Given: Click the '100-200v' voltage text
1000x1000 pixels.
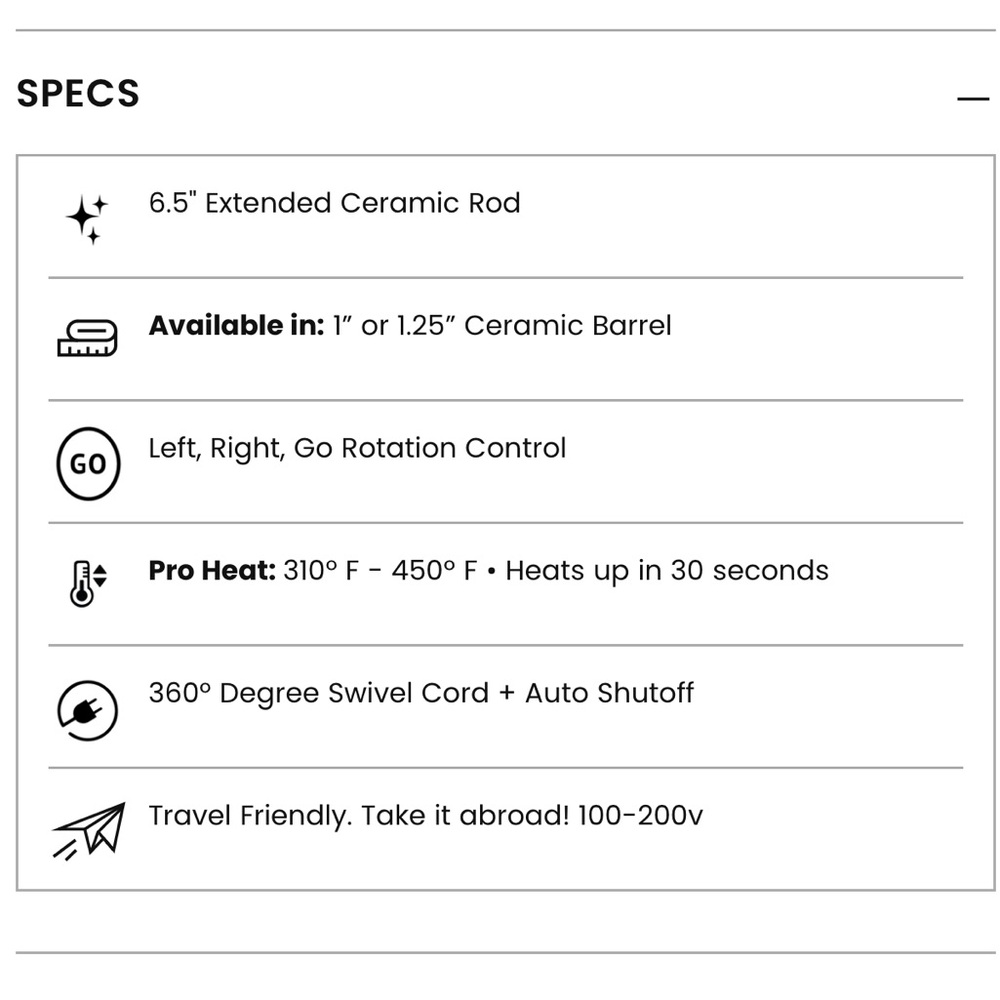Looking at the screenshot, I should (x=640, y=816).
